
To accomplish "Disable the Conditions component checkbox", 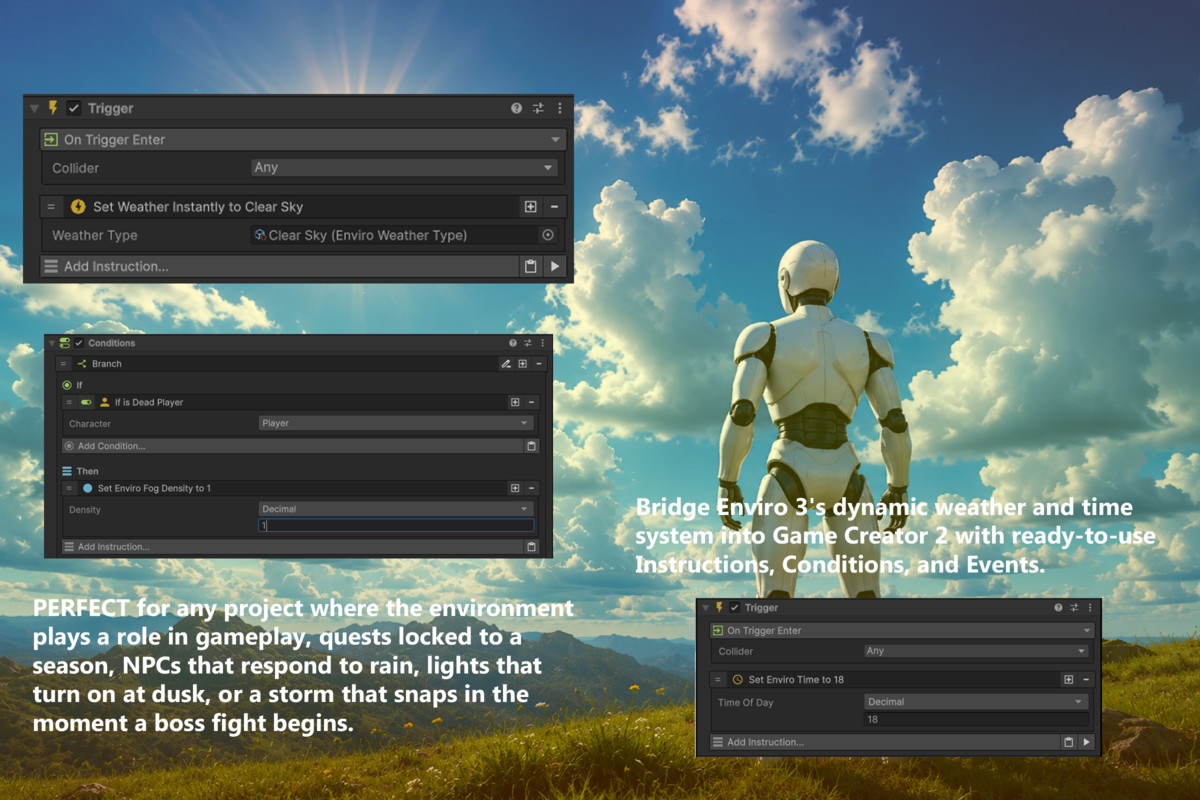I will tap(79, 343).
